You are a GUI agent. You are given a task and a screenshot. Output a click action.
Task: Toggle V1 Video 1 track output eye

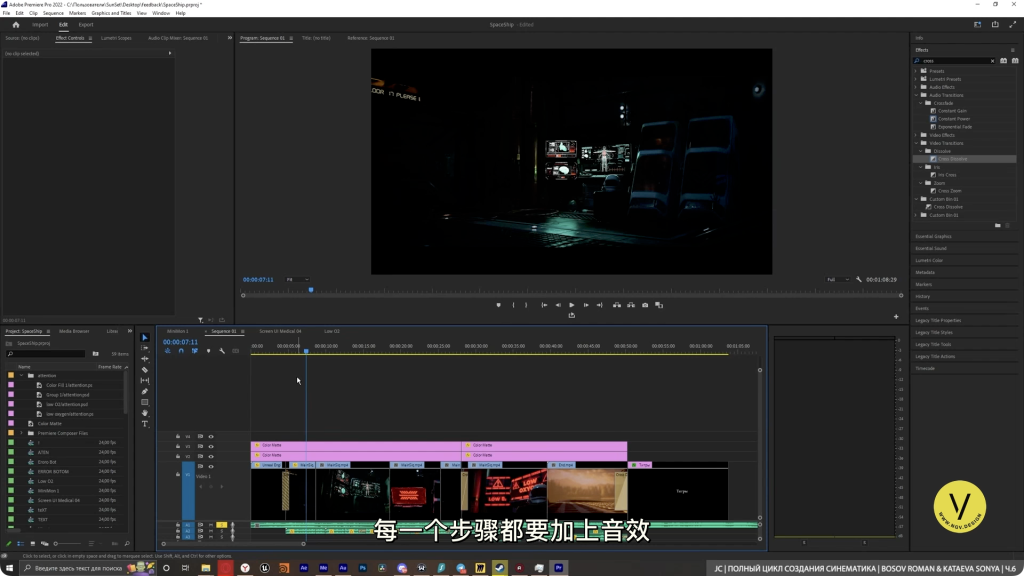pos(211,466)
